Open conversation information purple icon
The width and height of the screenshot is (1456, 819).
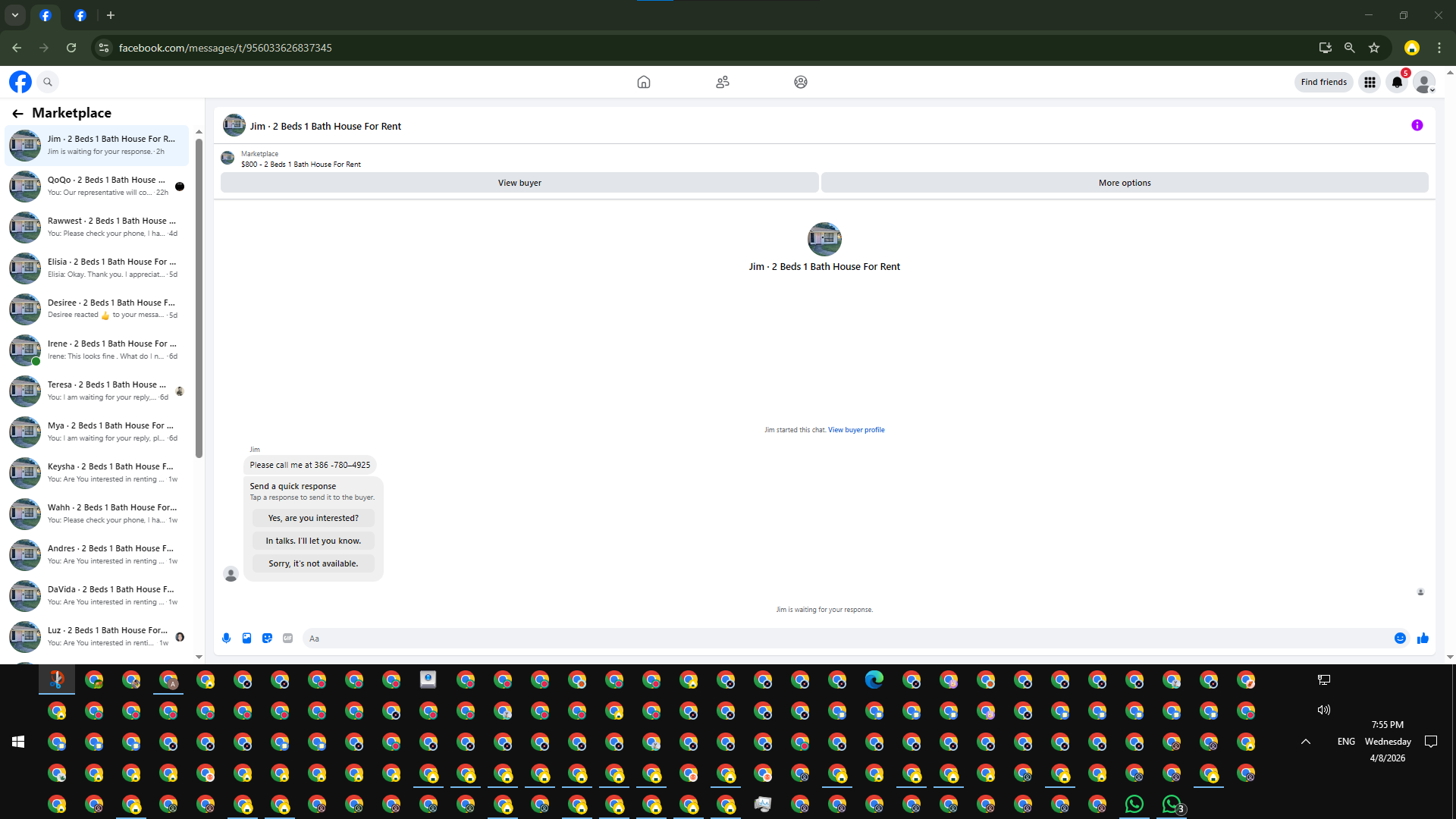[1417, 126]
